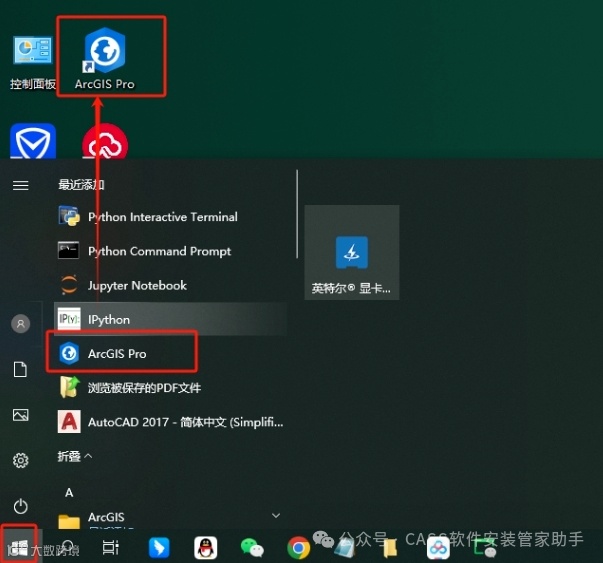
Task: Open the ArcGIS folder in app list
Action: [x=170, y=518]
